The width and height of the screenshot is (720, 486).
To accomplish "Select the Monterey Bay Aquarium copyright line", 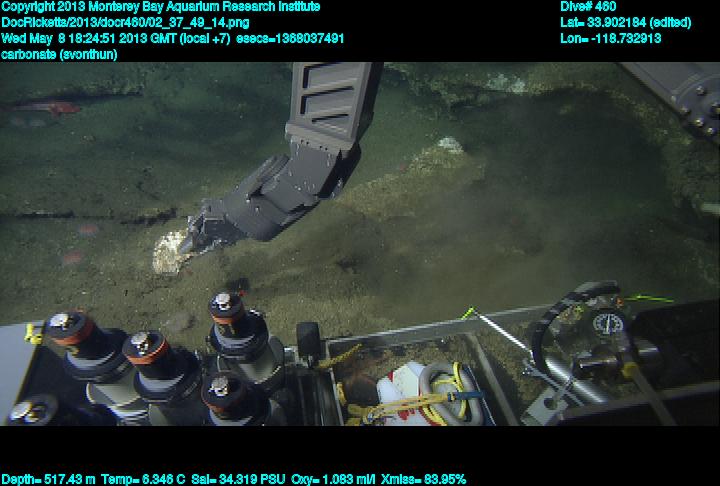I will [x=161, y=6].
